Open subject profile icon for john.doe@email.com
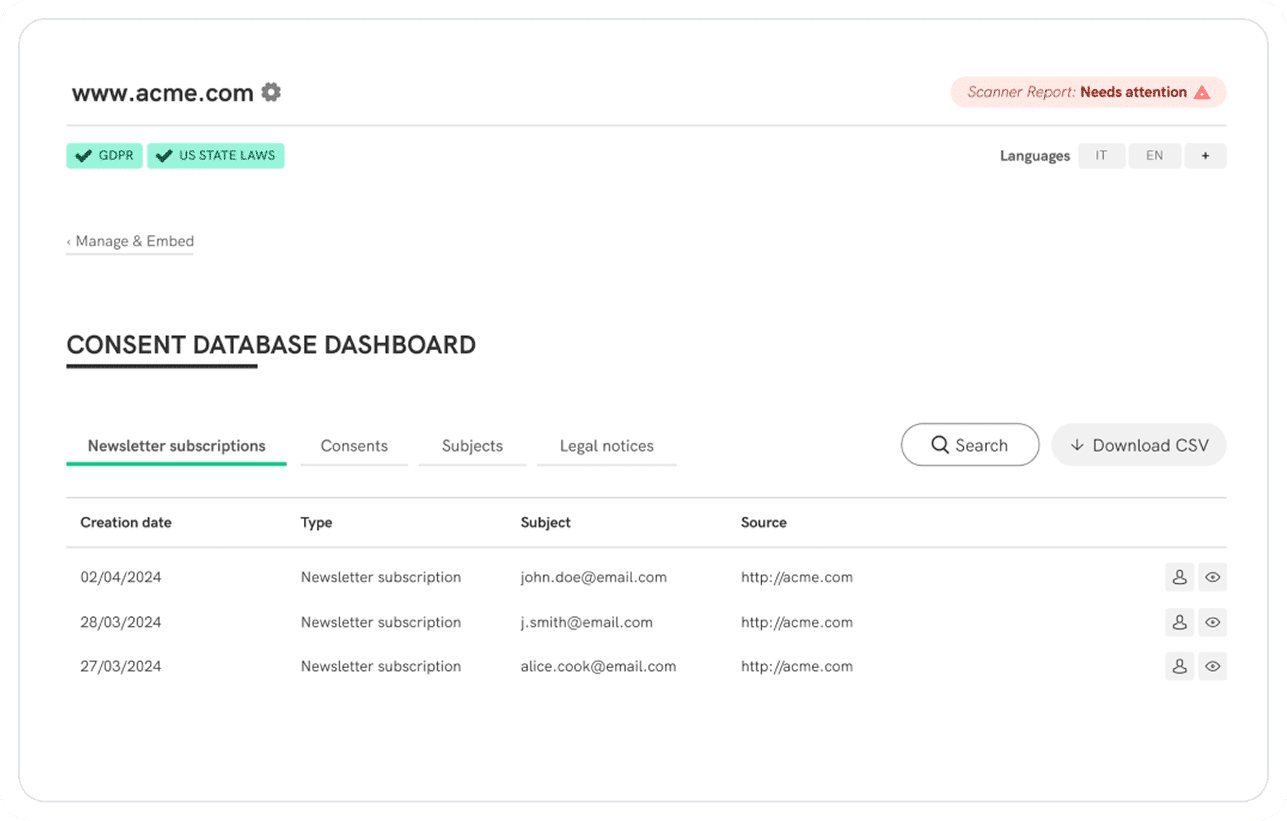The height and width of the screenshot is (821, 1287). click(x=1179, y=577)
